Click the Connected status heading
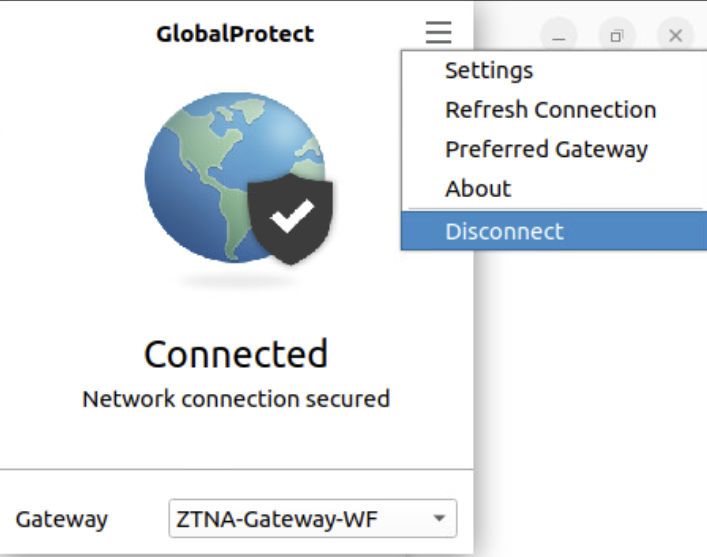This screenshot has width=707, height=557. pyautogui.click(x=236, y=354)
